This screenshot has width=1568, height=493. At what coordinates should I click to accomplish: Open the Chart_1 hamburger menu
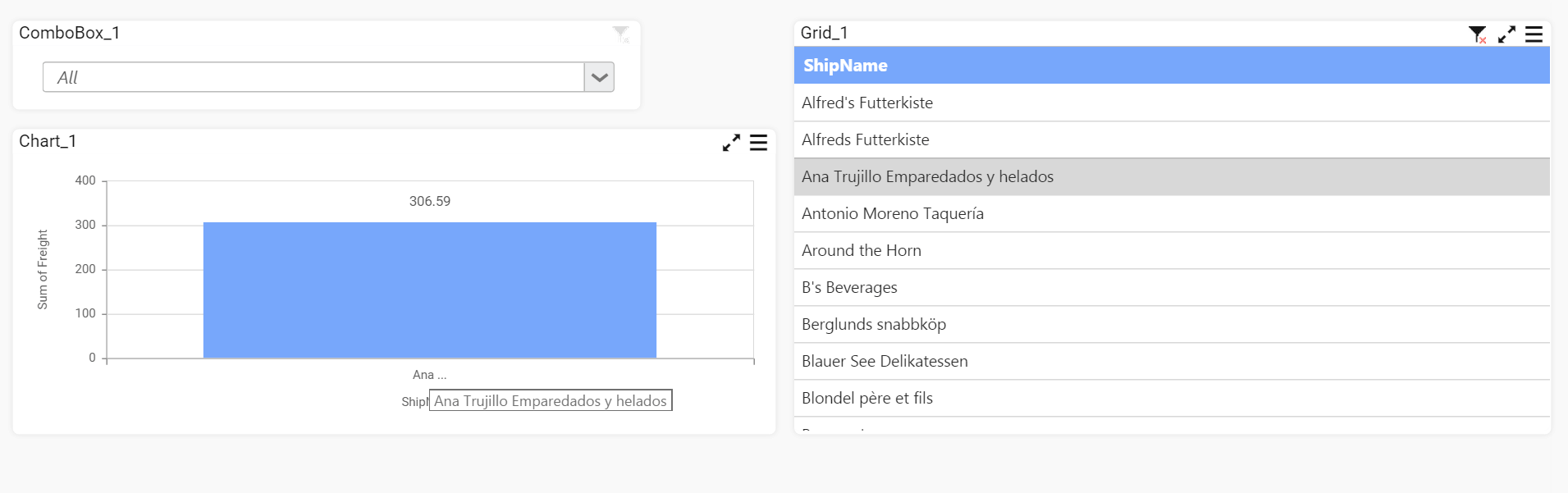pos(759,143)
